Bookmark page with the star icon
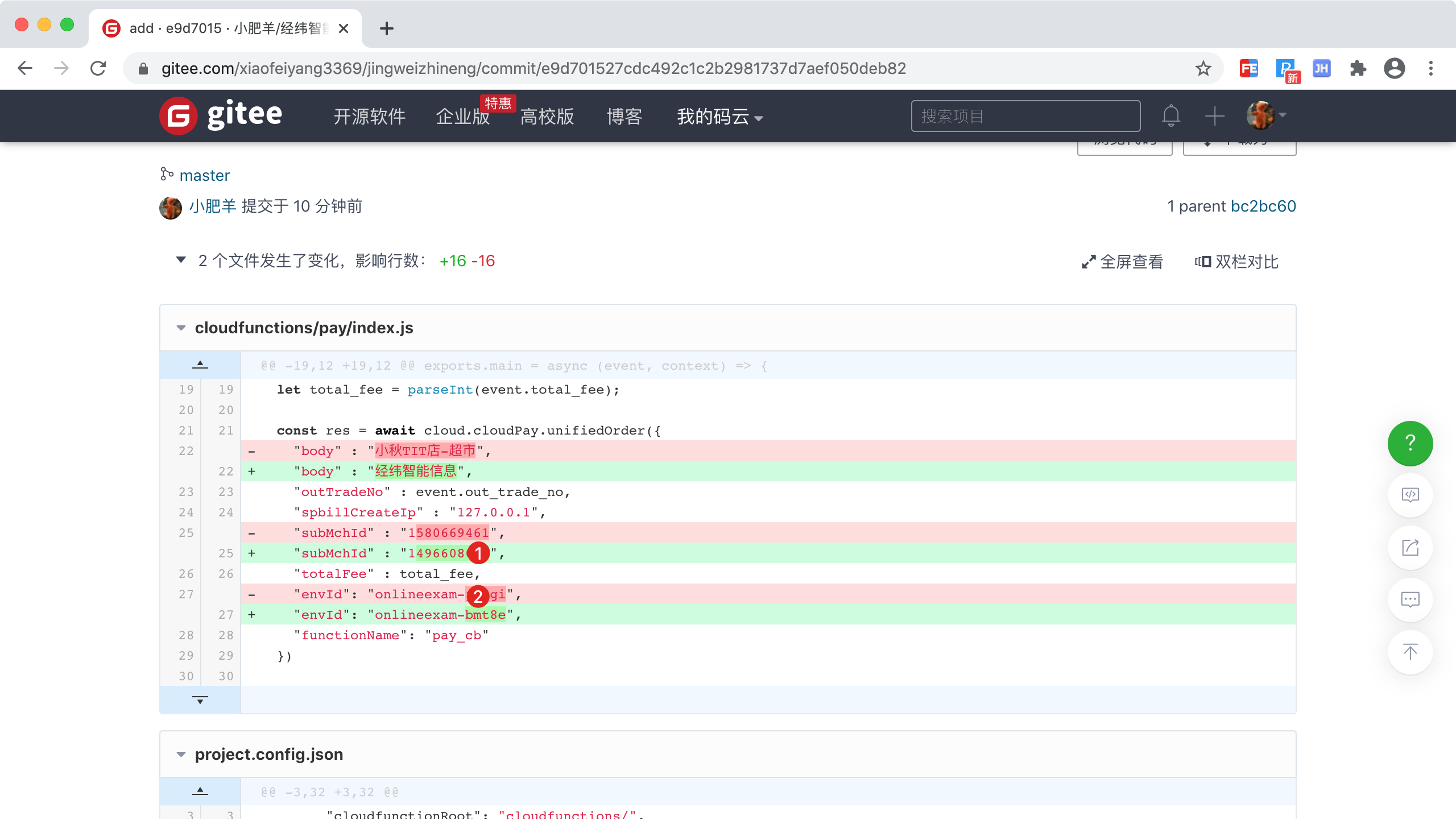This screenshot has width=1456, height=819. point(1203,69)
